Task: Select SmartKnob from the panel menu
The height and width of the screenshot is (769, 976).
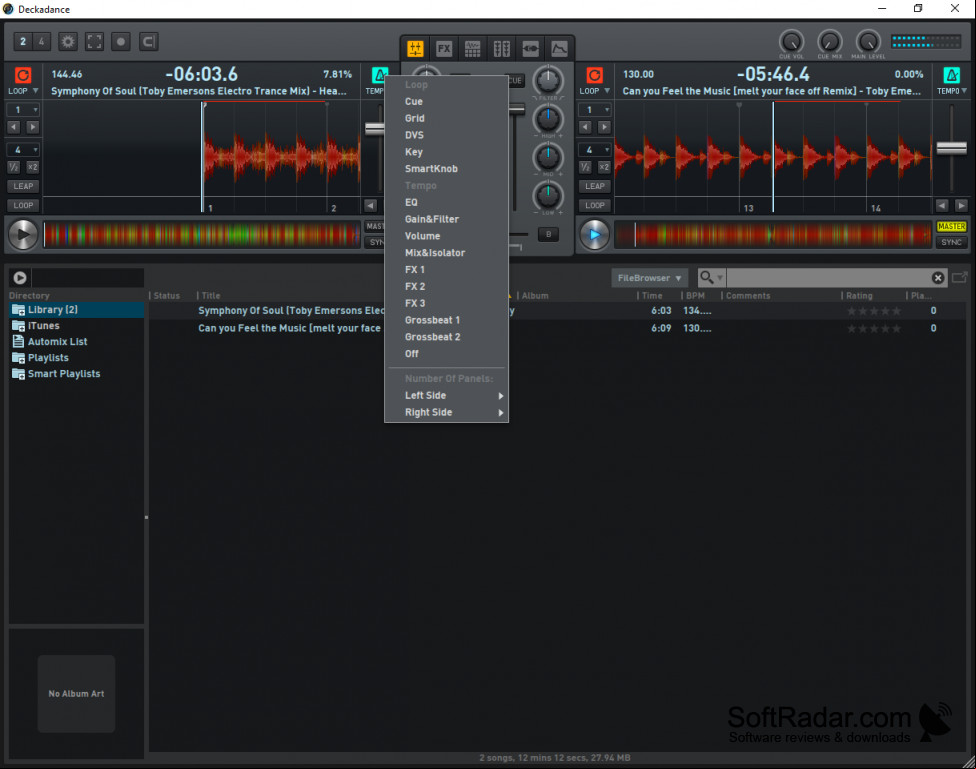Action: (446, 169)
